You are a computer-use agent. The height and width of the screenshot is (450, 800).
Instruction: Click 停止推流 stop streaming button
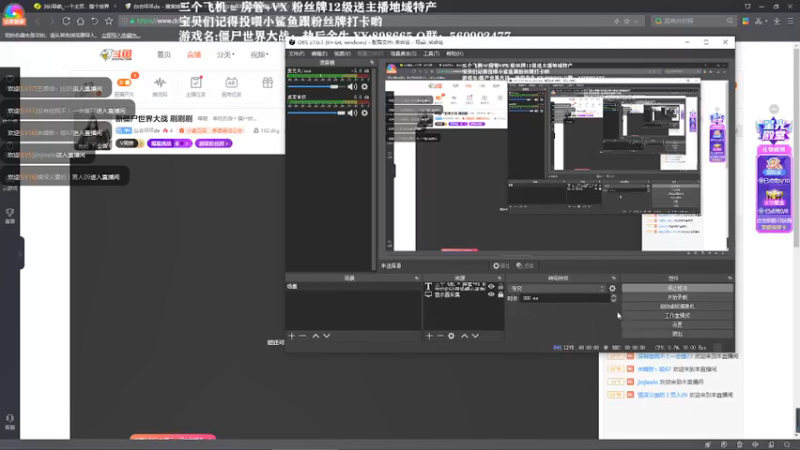click(677, 288)
